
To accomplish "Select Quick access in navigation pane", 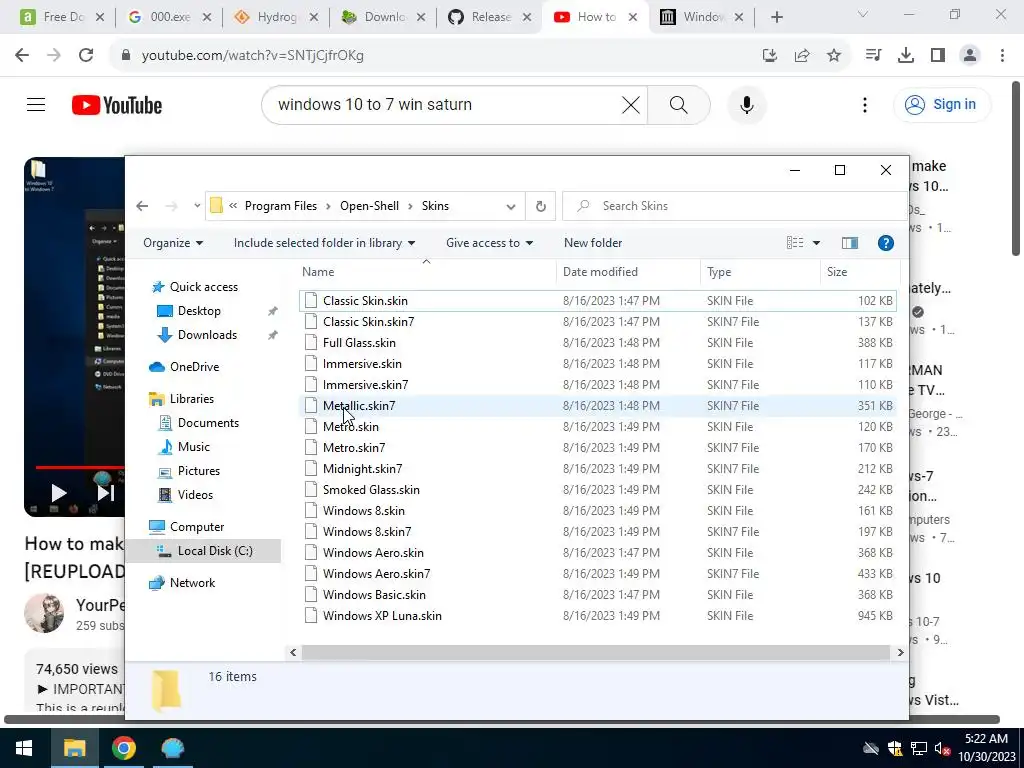I will tap(204, 287).
